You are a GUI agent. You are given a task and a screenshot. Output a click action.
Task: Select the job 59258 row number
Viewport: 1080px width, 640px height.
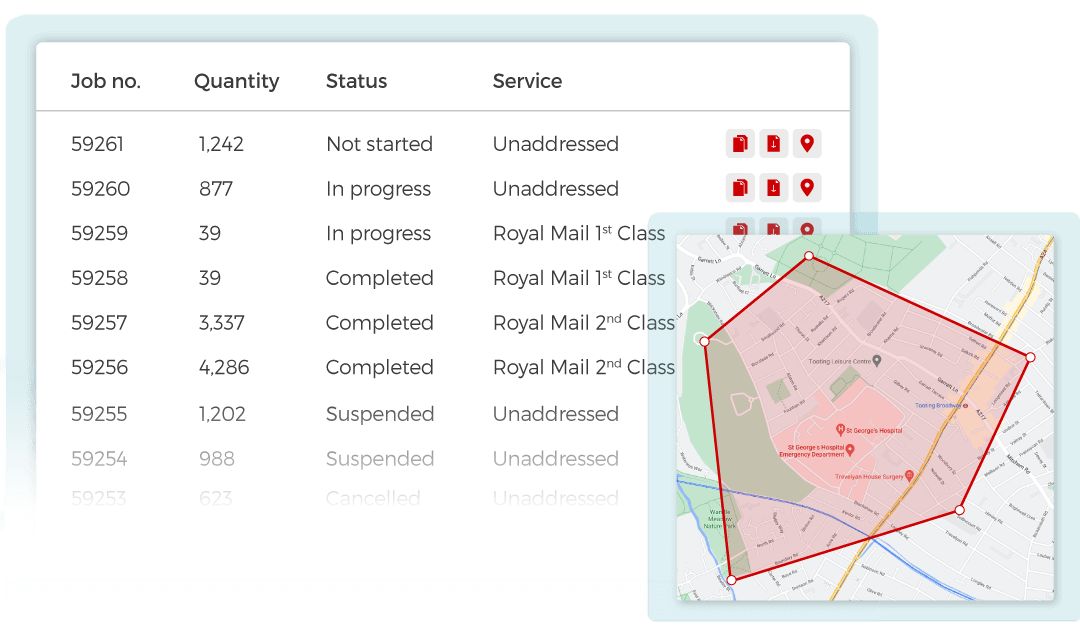pyautogui.click(x=99, y=278)
